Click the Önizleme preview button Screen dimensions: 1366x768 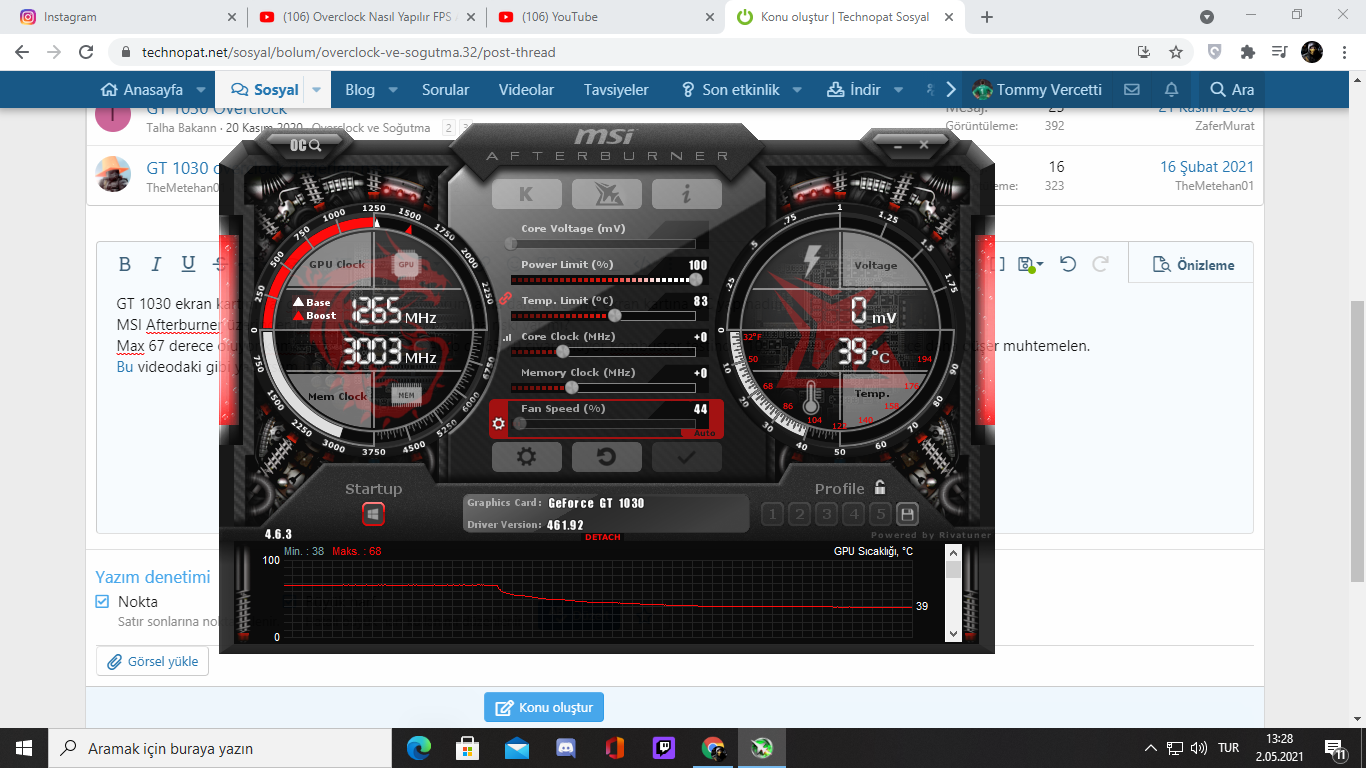coord(1193,265)
